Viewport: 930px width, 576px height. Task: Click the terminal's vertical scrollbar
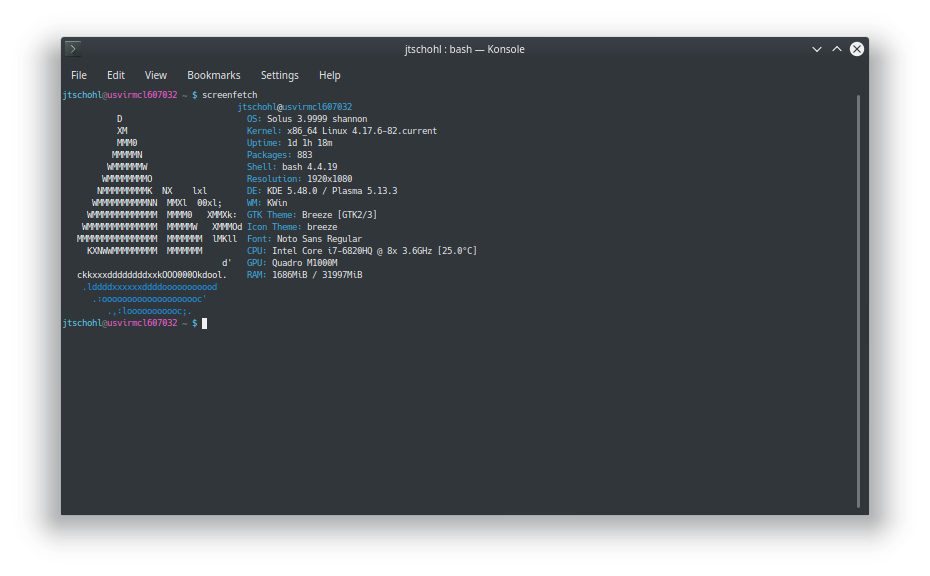(858, 300)
